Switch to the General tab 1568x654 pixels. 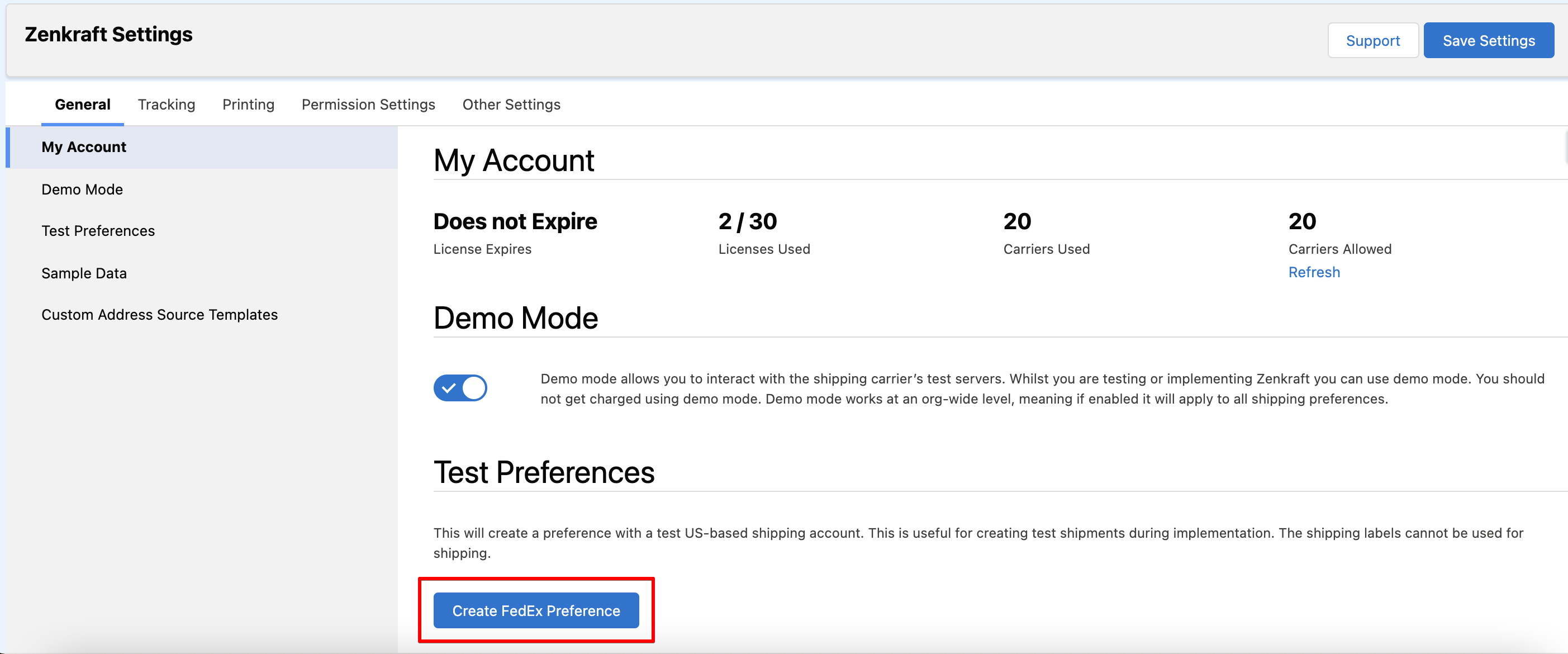[x=83, y=105]
